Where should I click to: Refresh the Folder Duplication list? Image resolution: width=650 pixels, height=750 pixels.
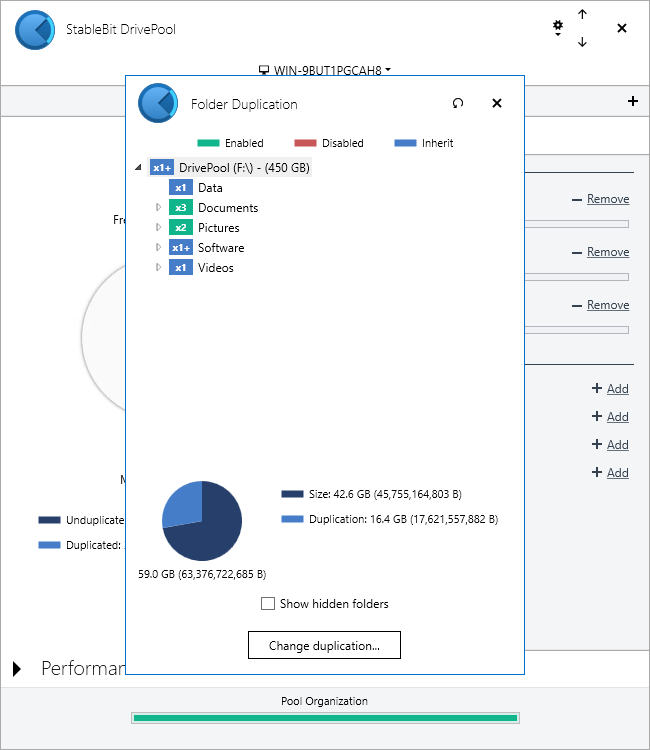point(458,103)
